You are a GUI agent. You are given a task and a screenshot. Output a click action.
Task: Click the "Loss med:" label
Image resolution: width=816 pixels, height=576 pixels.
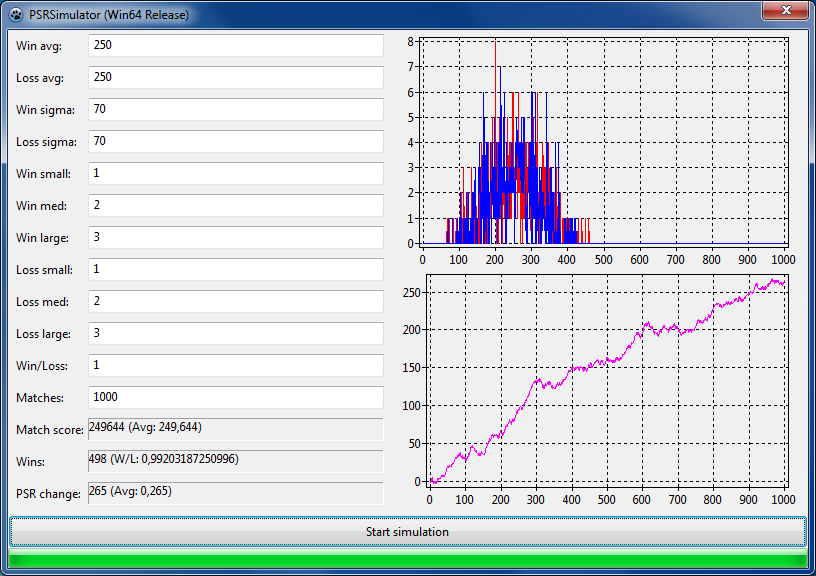coord(43,302)
